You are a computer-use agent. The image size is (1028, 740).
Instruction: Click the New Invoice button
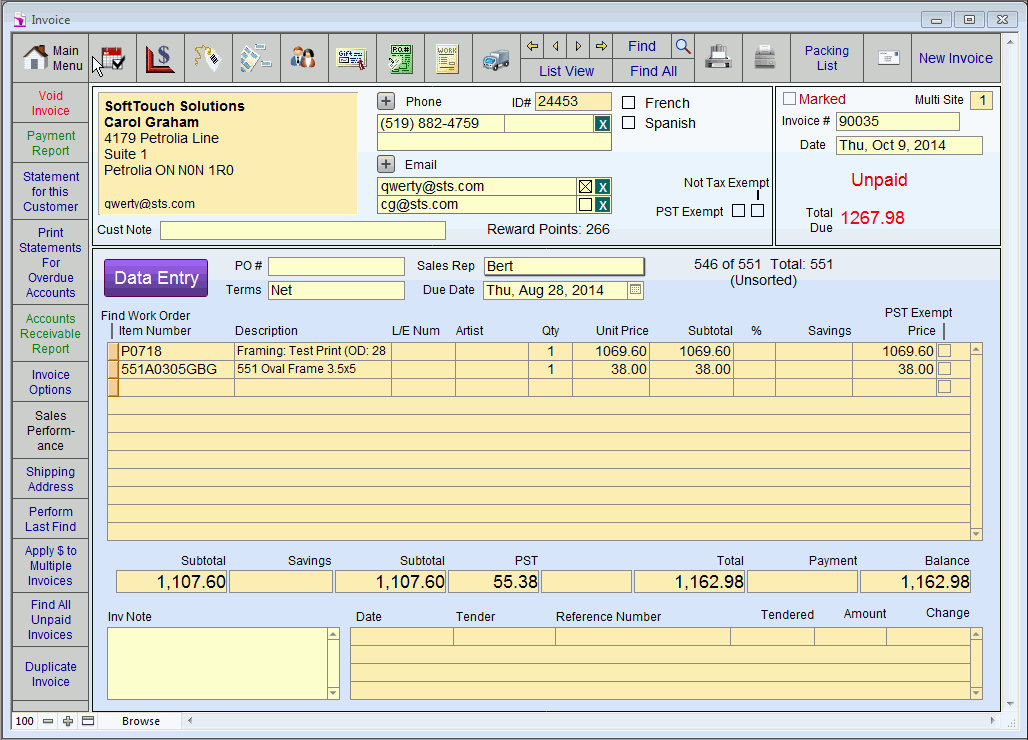pos(955,58)
